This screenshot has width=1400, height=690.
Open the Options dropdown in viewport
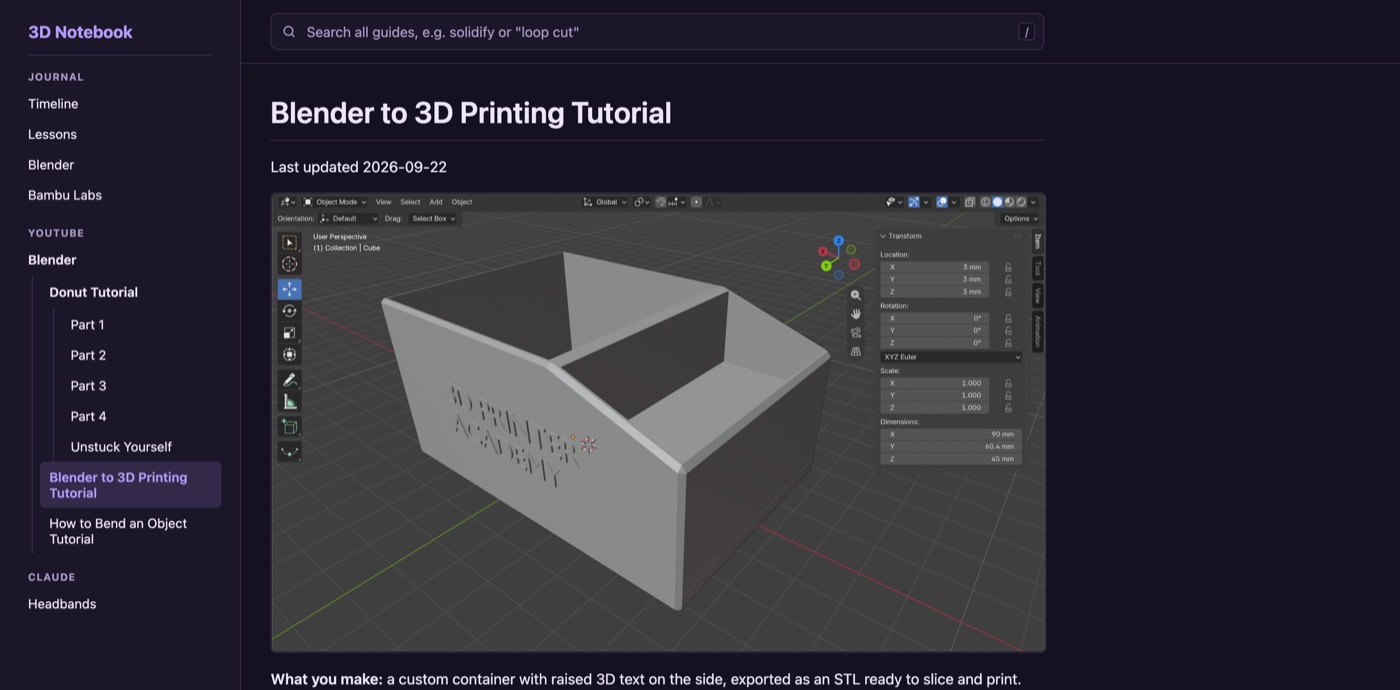(x=1021, y=218)
